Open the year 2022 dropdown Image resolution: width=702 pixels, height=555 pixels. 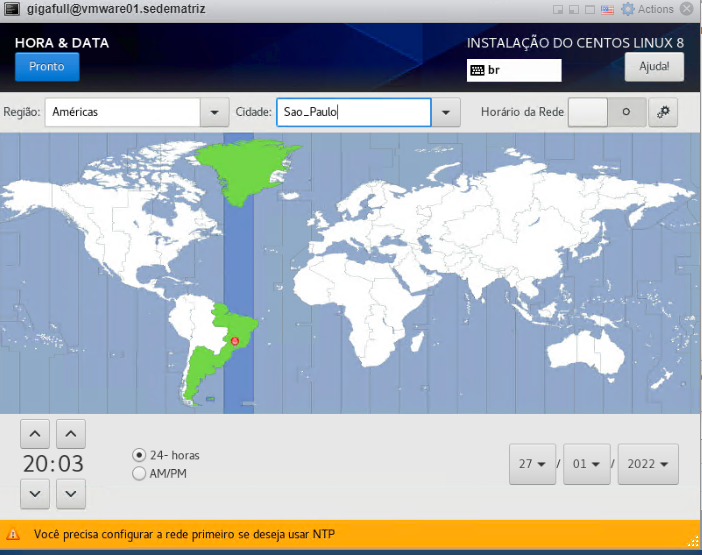648,464
